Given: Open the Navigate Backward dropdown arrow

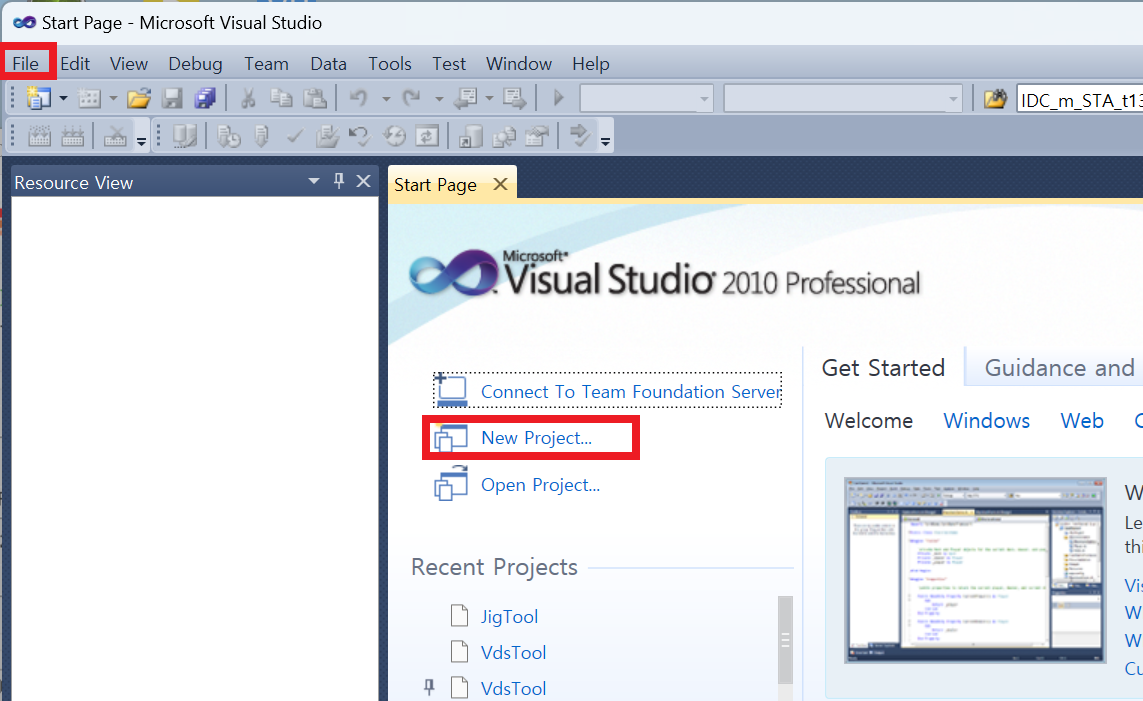Looking at the screenshot, I should 489,98.
